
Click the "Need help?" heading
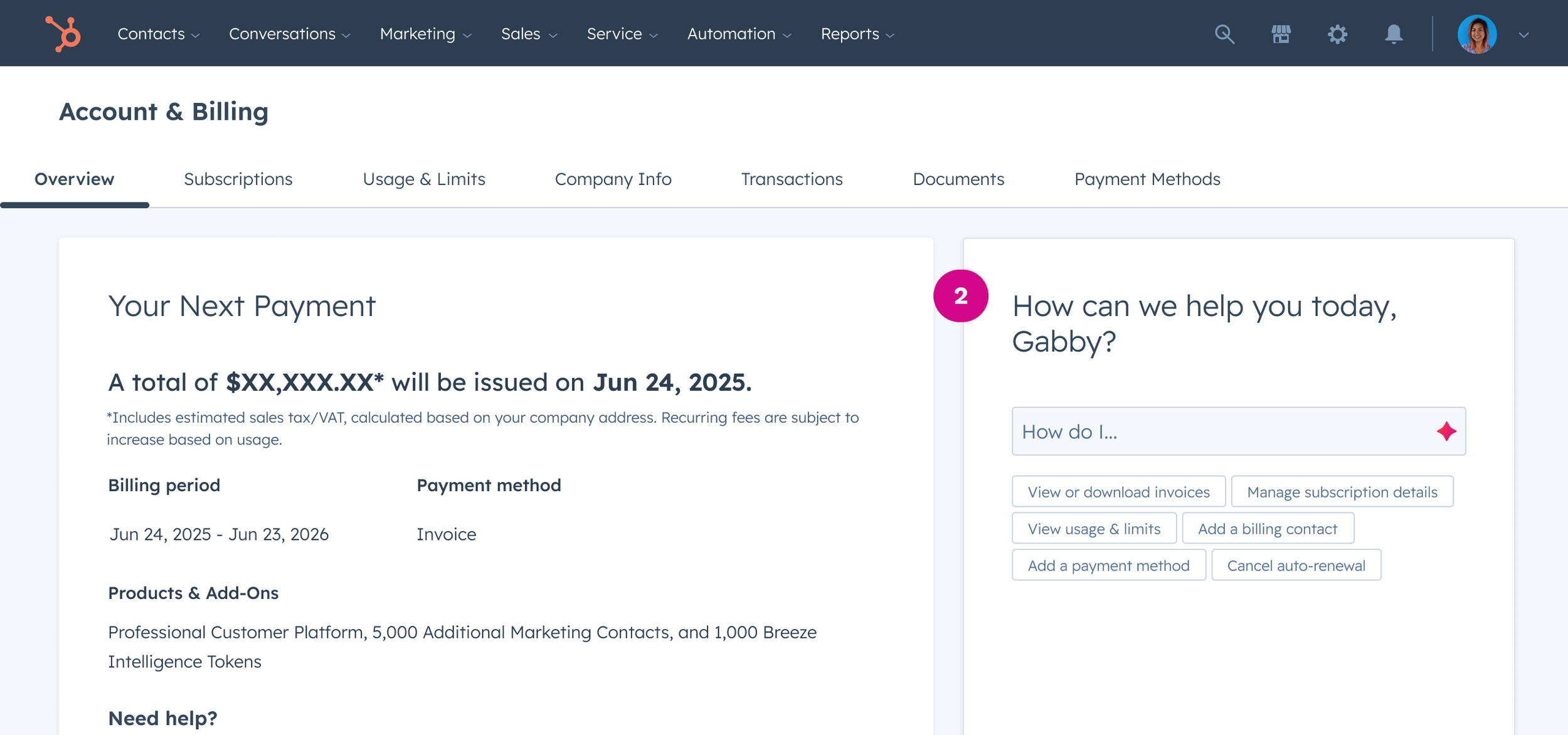point(163,719)
